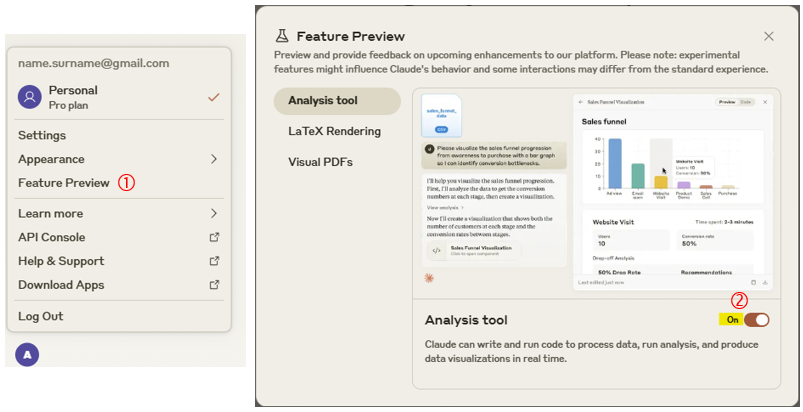This screenshot has width=803, height=412.
Task: Click the orange Claude spark logo
Action: [x=429, y=278]
